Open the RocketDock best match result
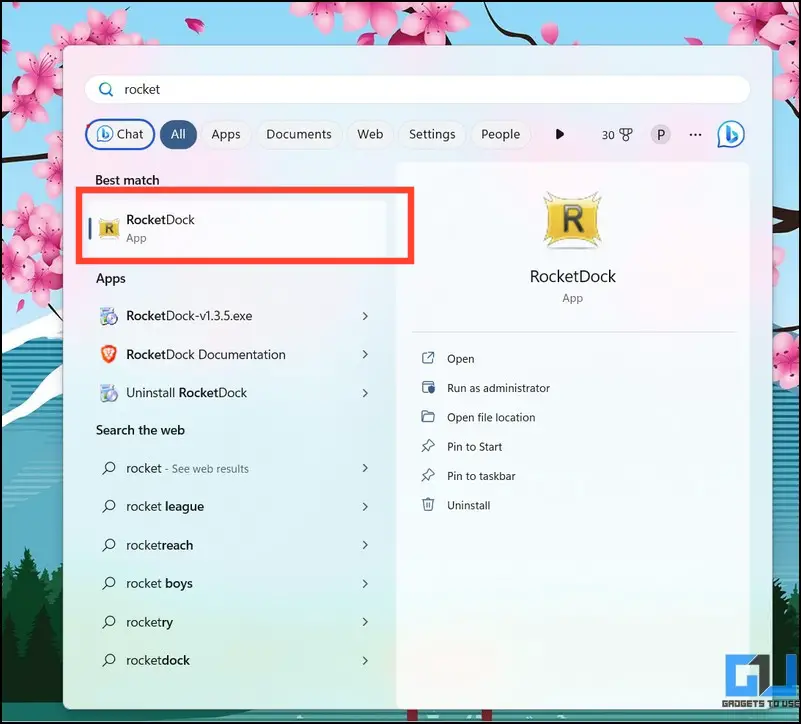This screenshot has height=724, width=801. pyautogui.click(x=237, y=228)
